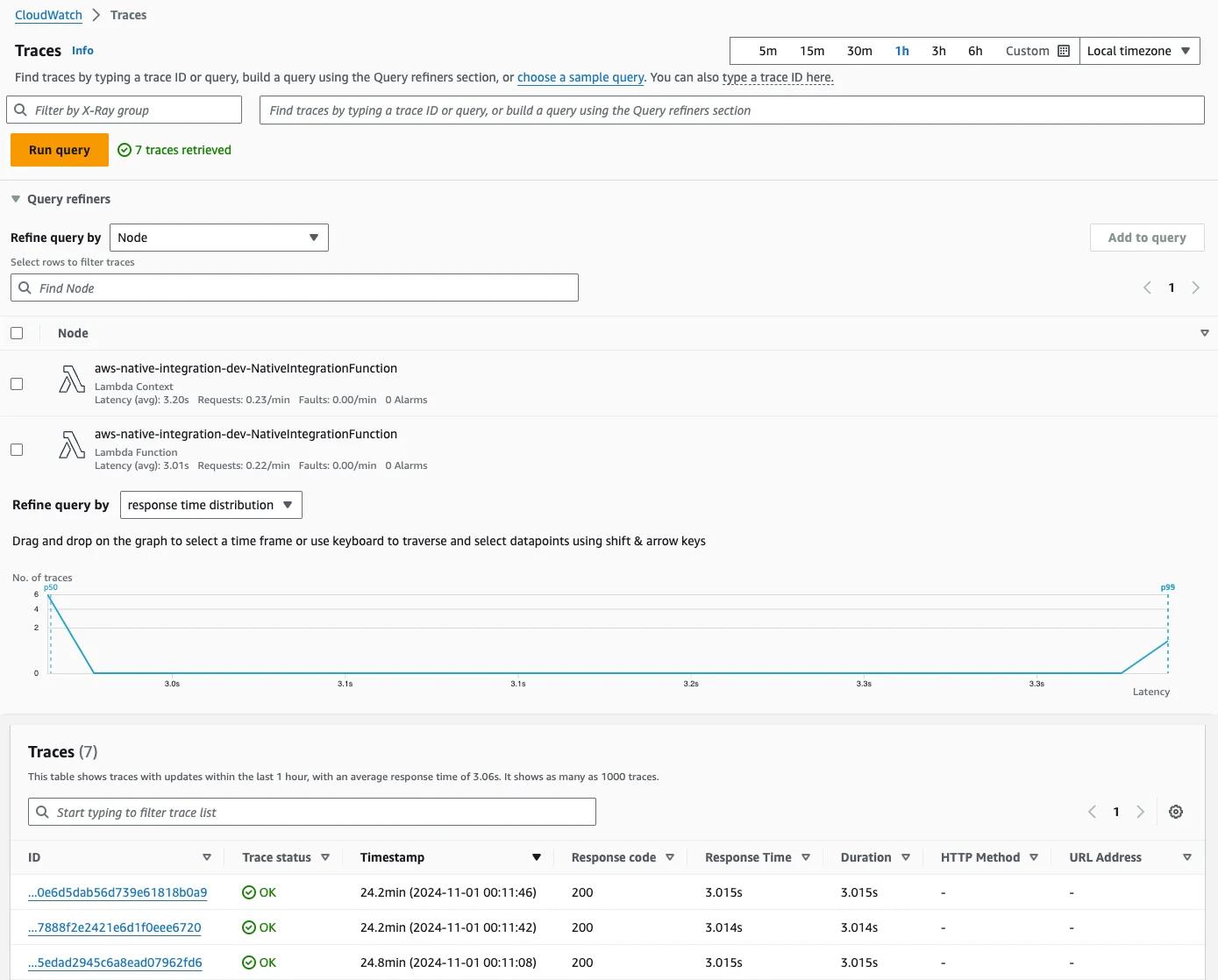The image size is (1218, 980).
Task: Collapse the Query refiners section
Action: point(15,199)
